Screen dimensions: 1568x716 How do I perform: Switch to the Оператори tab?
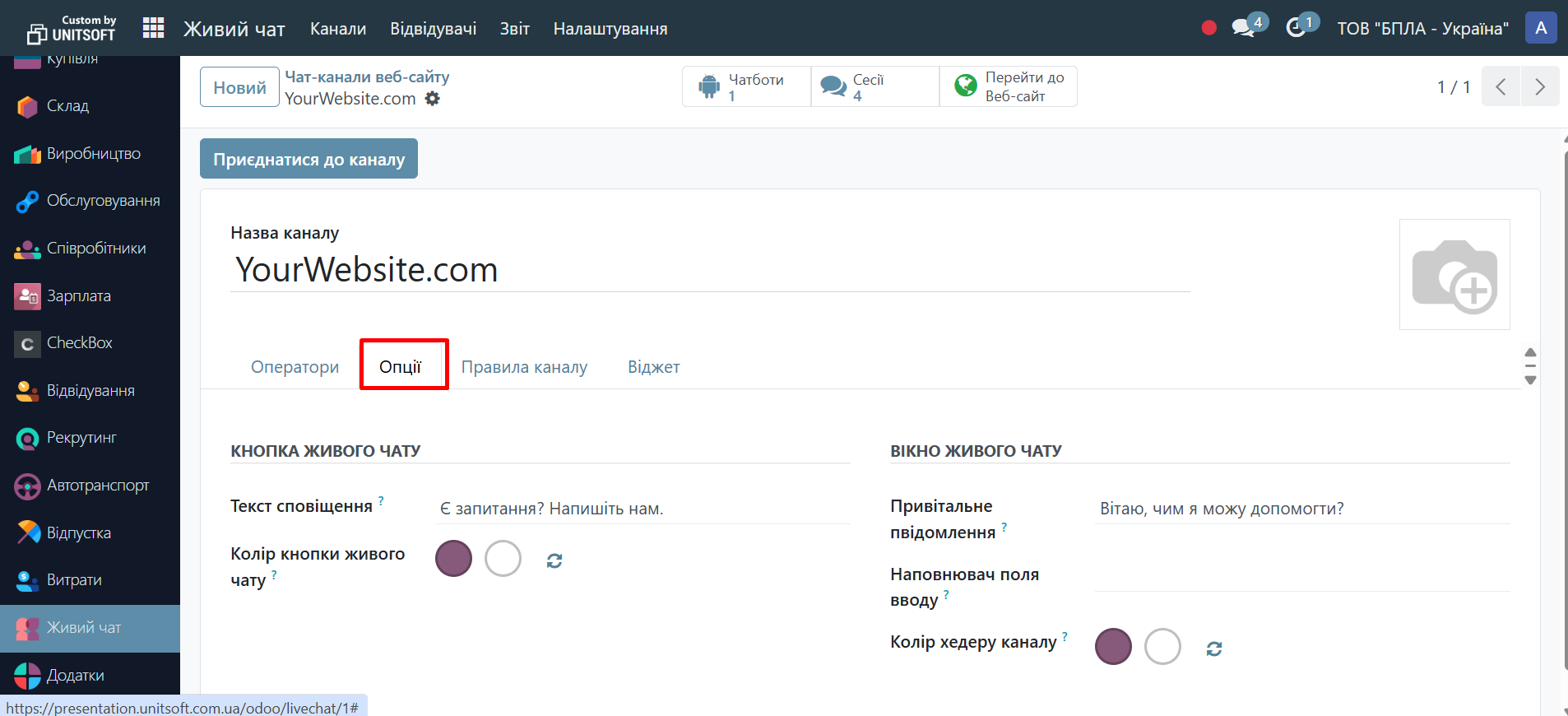tap(295, 367)
